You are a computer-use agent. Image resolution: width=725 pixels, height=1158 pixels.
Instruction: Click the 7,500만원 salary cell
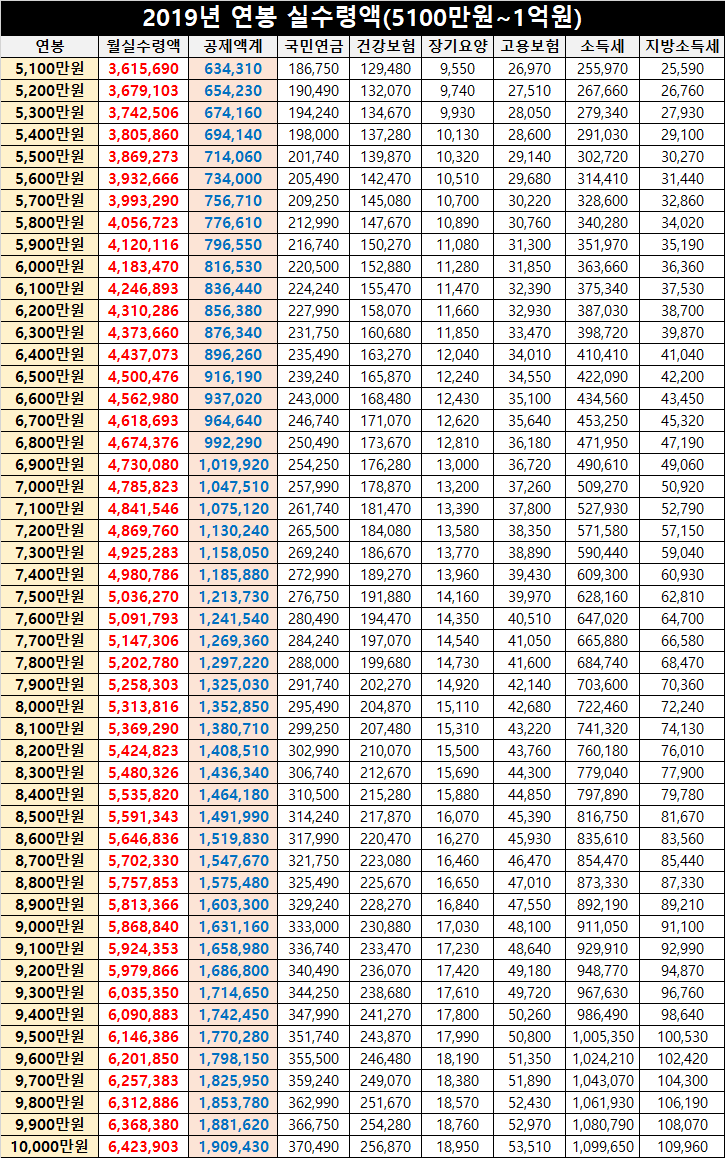[49, 597]
